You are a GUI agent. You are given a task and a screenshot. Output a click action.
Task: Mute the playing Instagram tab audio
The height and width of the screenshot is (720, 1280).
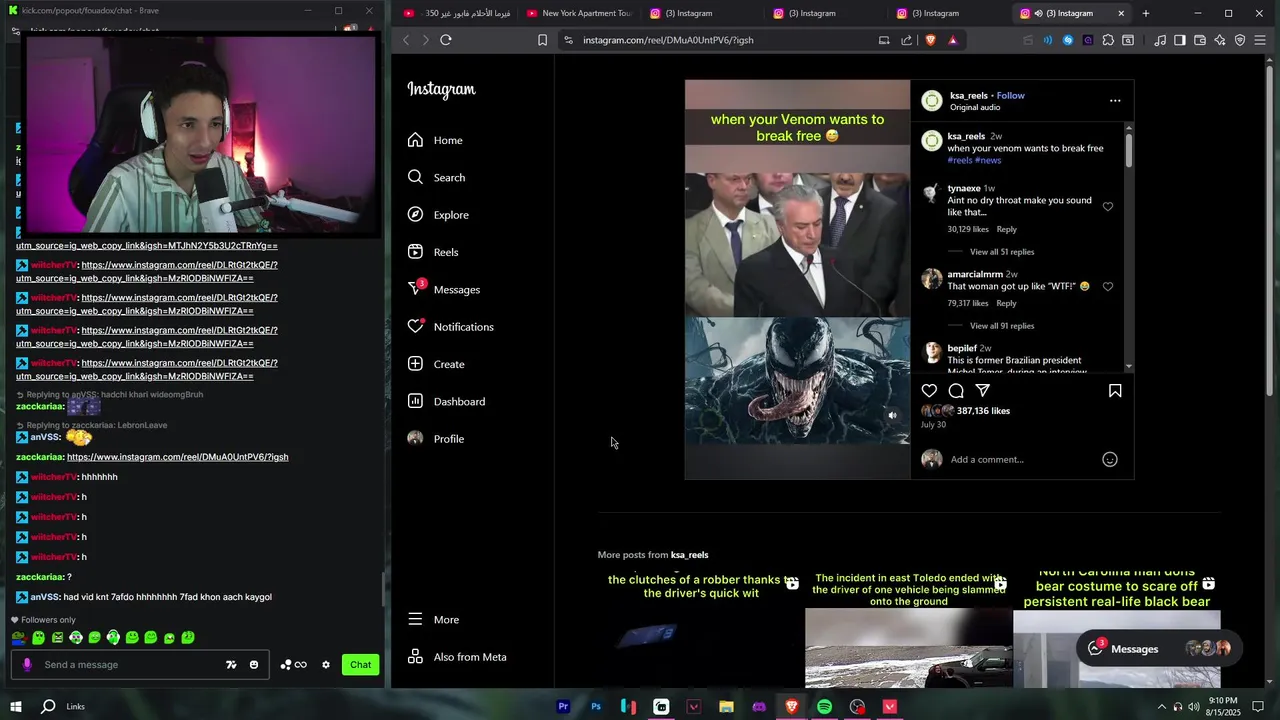click(x=1038, y=13)
